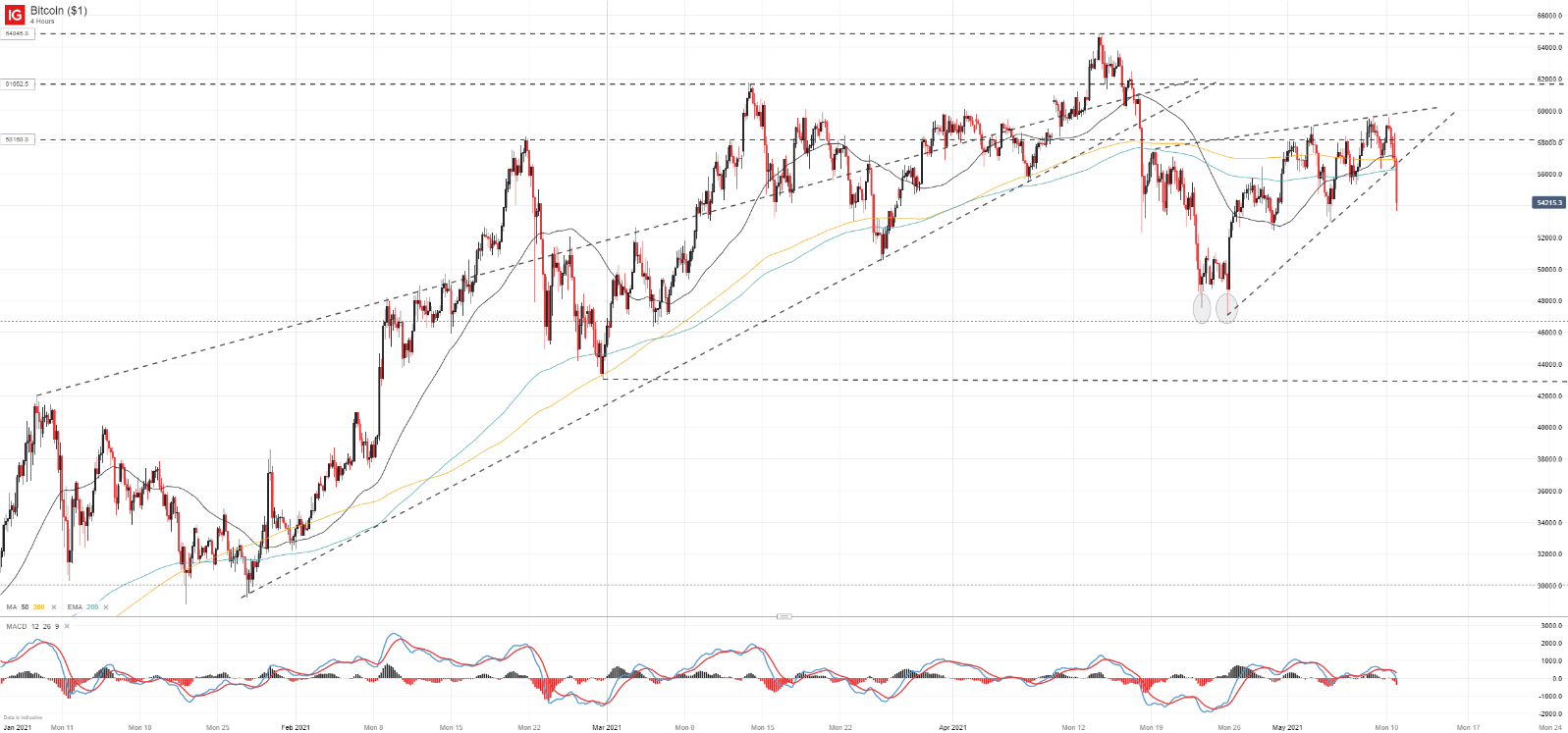The width and height of the screenshot is (1568, 733).
Task: Open MACD indicator settings label
Action: pos(17,626)
